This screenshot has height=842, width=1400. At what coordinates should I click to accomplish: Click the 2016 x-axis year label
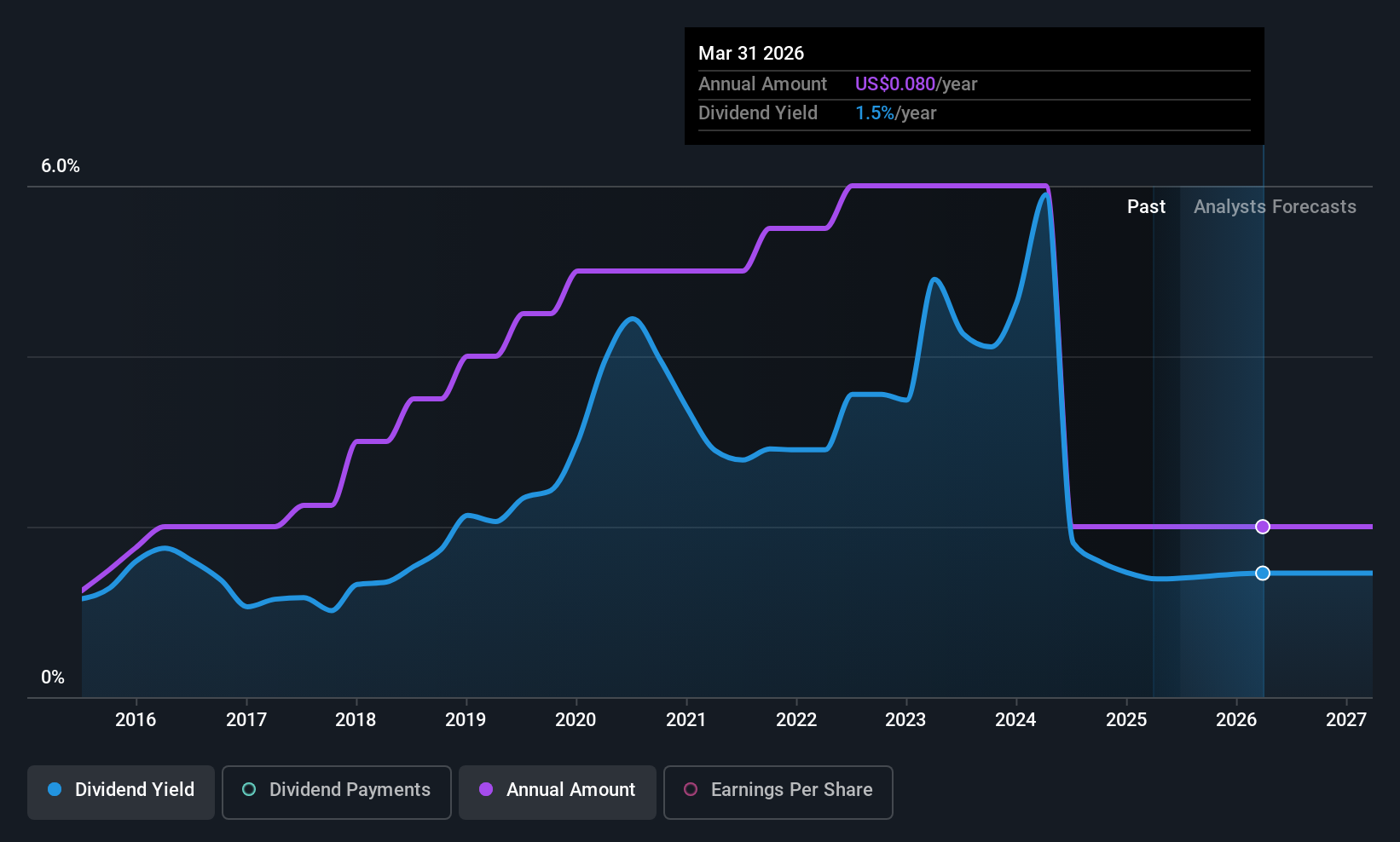136,720
